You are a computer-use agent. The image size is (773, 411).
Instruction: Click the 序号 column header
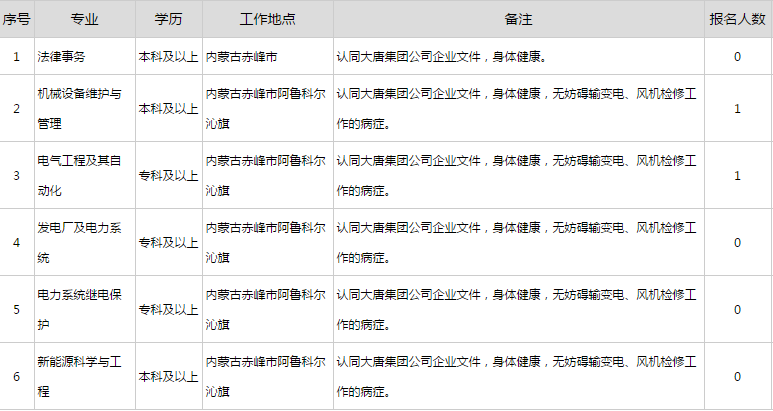[16, 19]
